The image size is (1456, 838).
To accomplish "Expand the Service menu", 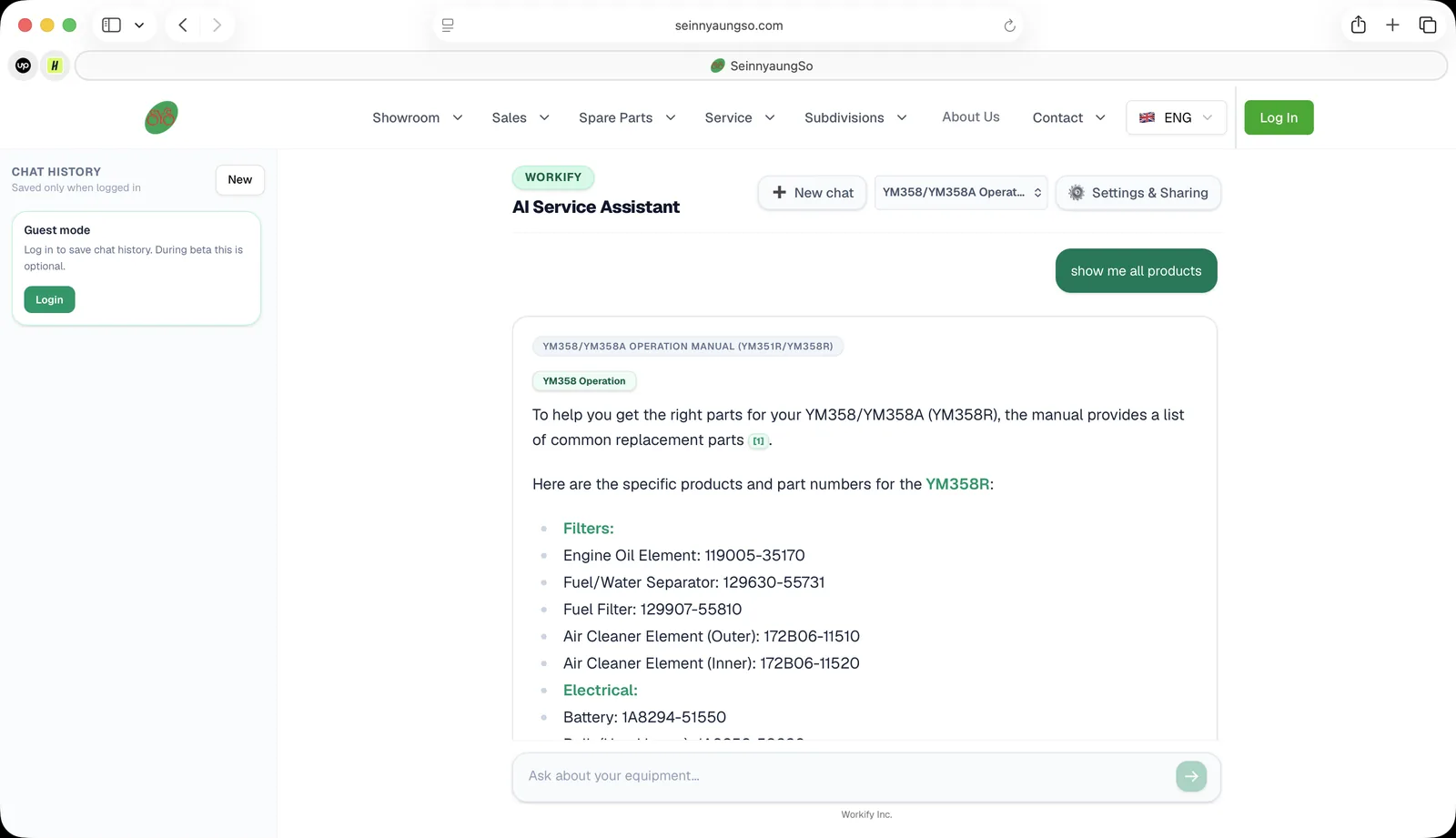I will 740,117.
